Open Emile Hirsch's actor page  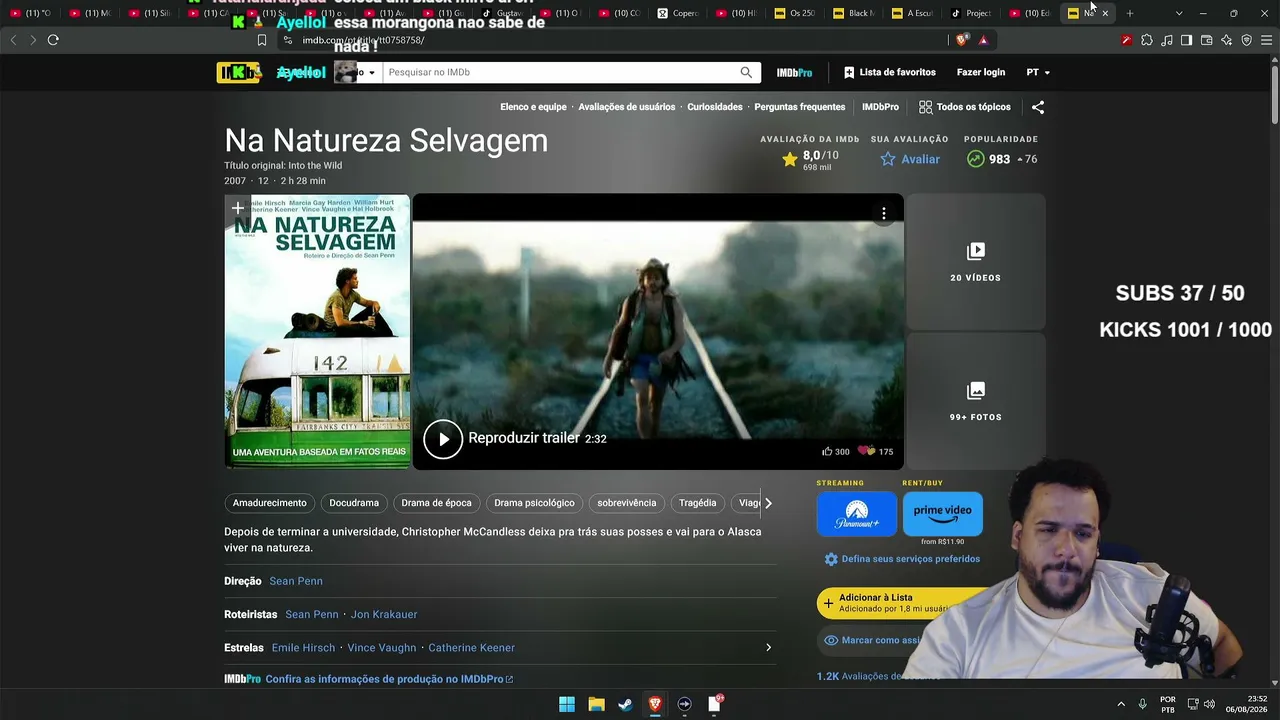[x=303, y=648]
